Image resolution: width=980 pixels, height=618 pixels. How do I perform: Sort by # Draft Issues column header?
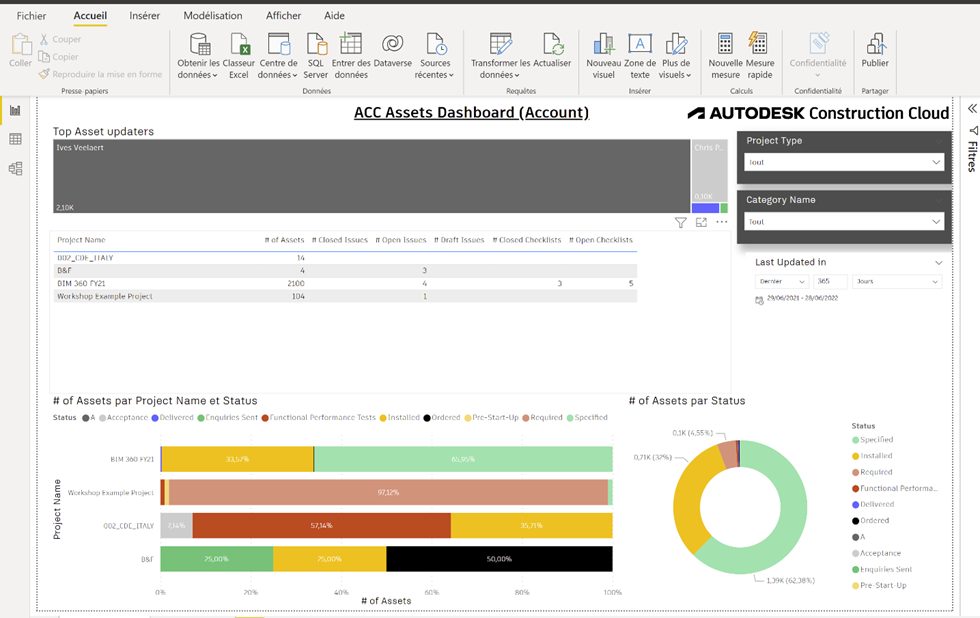[459, 240]
